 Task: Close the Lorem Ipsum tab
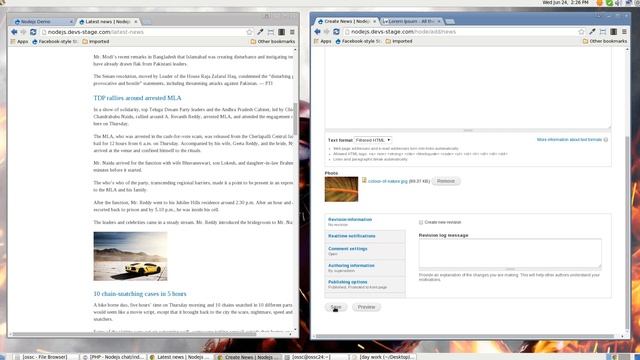(x=439, y=21)
